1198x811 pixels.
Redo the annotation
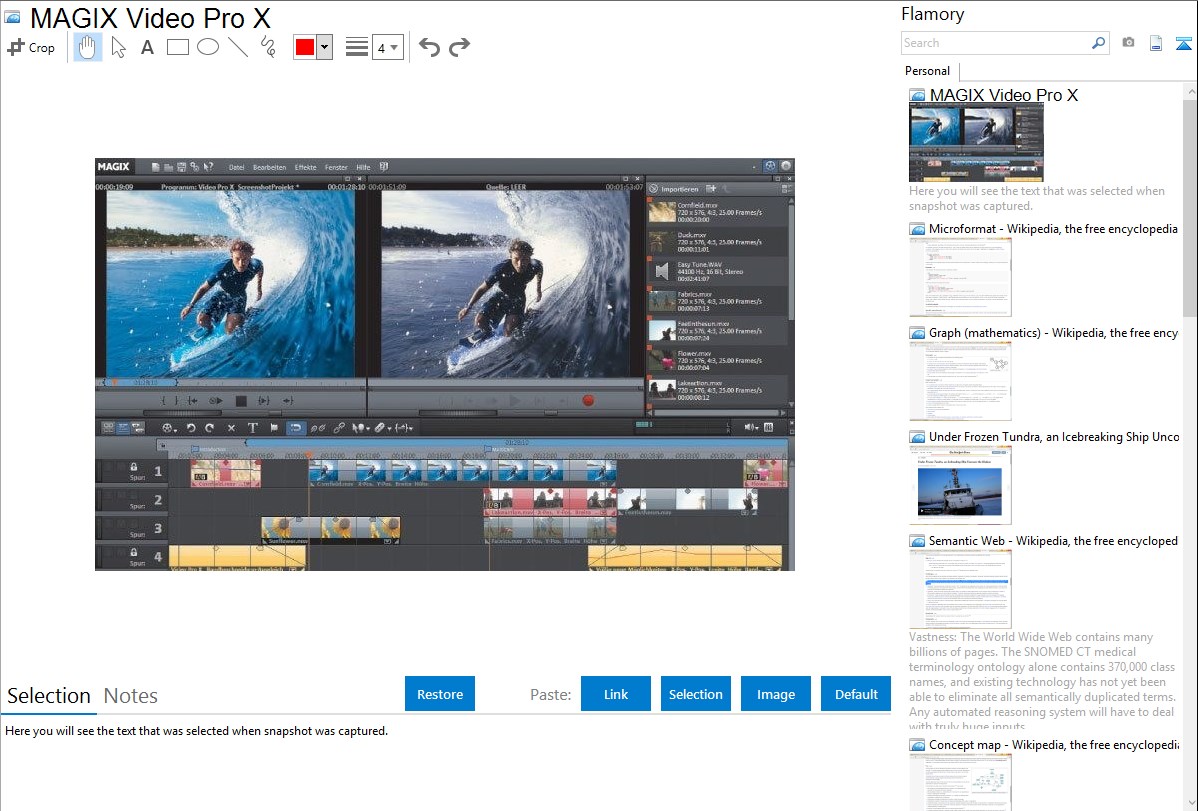click(x=459, y=47)
